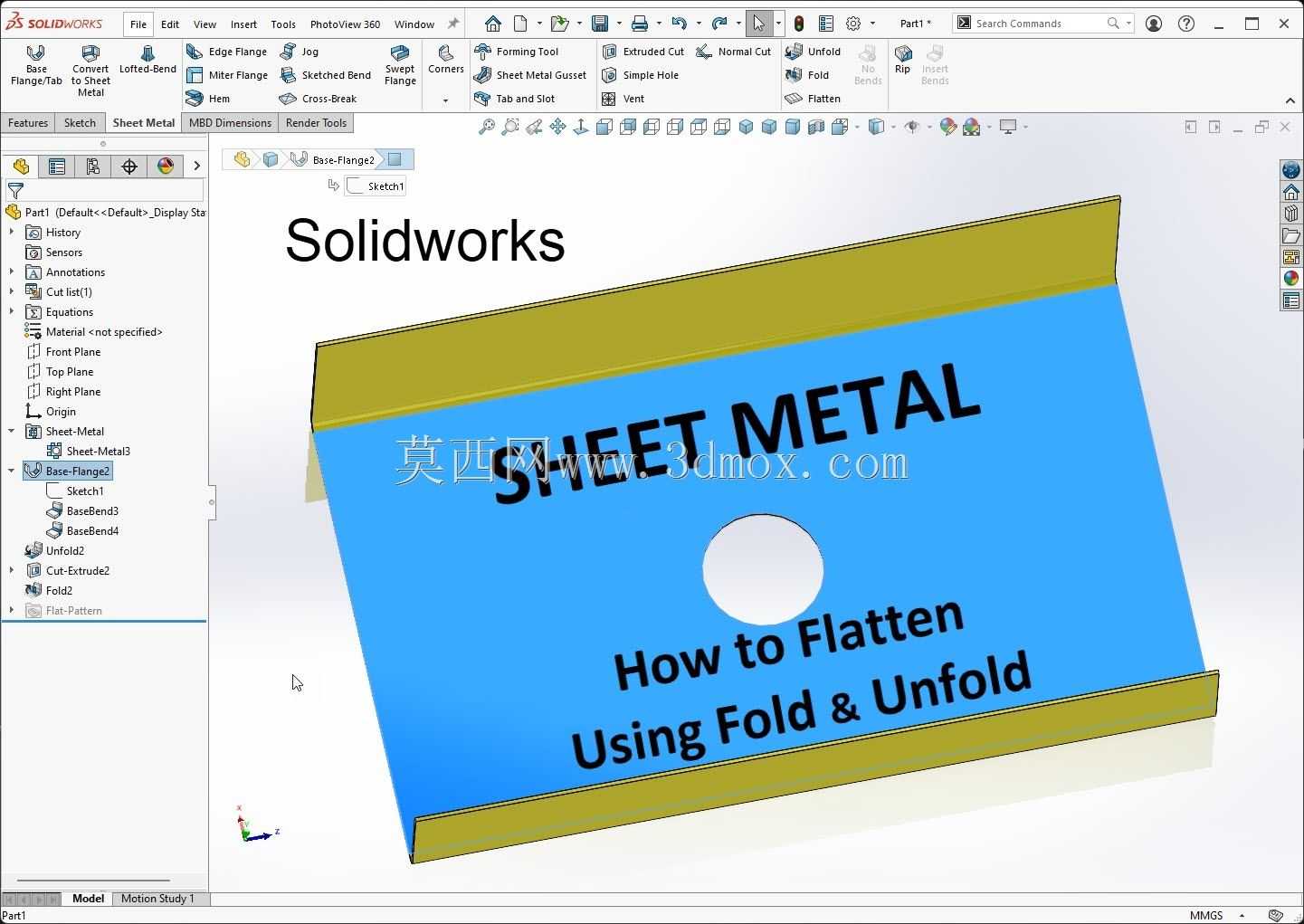Open the File menu

pos(138,24)
